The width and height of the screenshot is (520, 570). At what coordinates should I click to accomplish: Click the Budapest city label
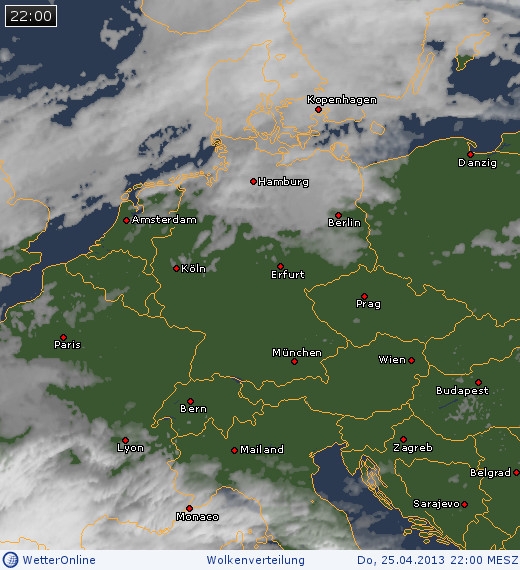click(462, 391)
